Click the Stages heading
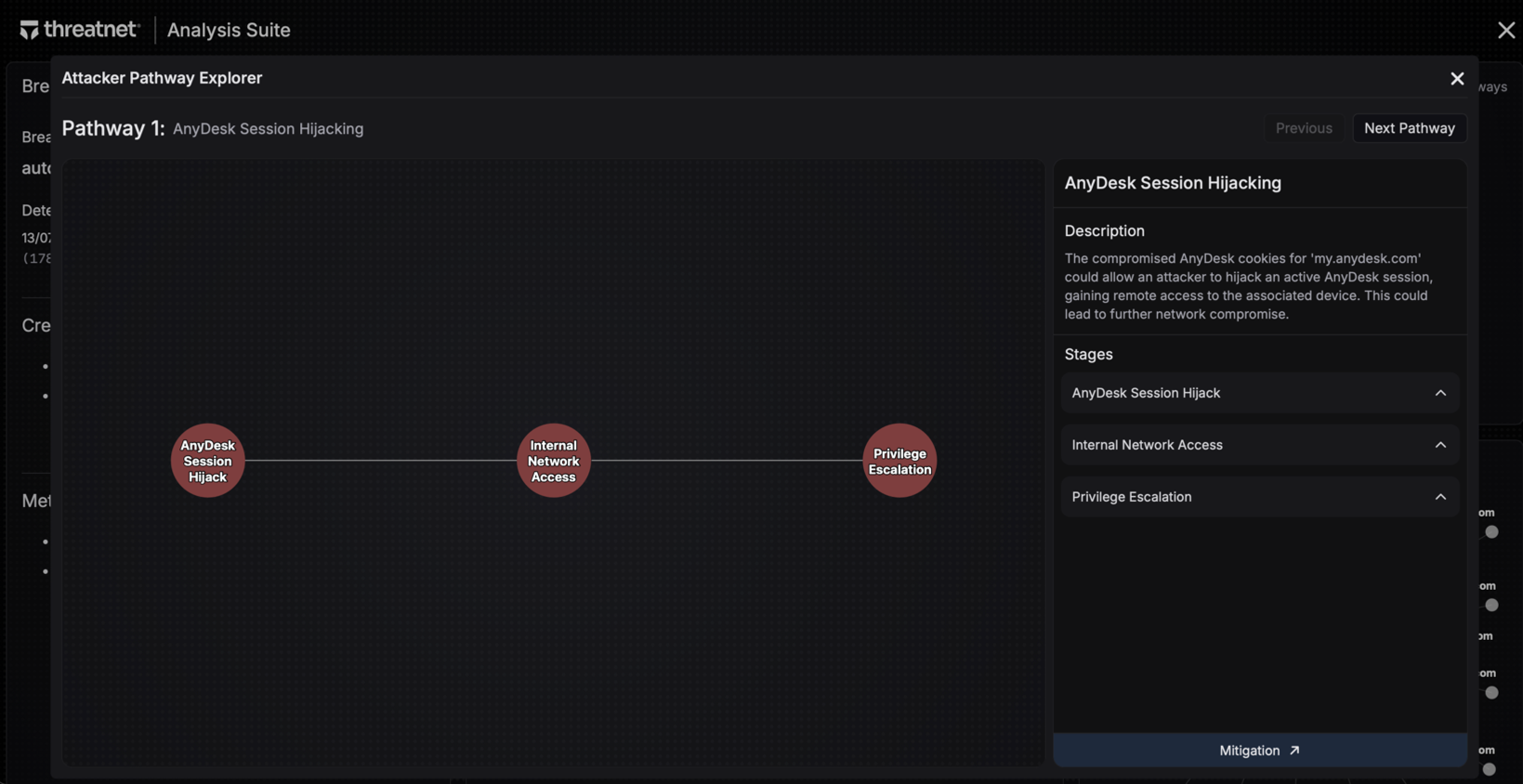Image resolution: width=1523 pixels, height=784 pixels. pyautogui.click(x=1089, y=354)
